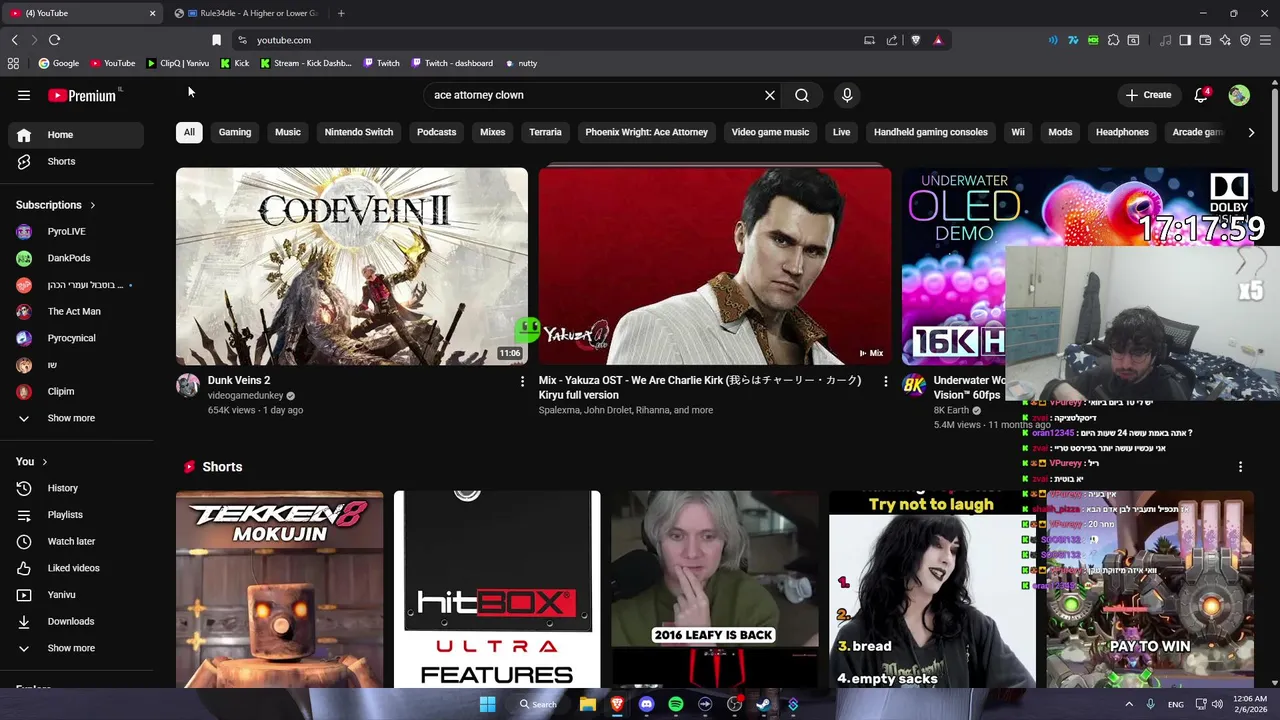Viewport: 1280px width, 720px height.
Task: Open videogamedunkey channel avatar
Action: pos(188,386)
